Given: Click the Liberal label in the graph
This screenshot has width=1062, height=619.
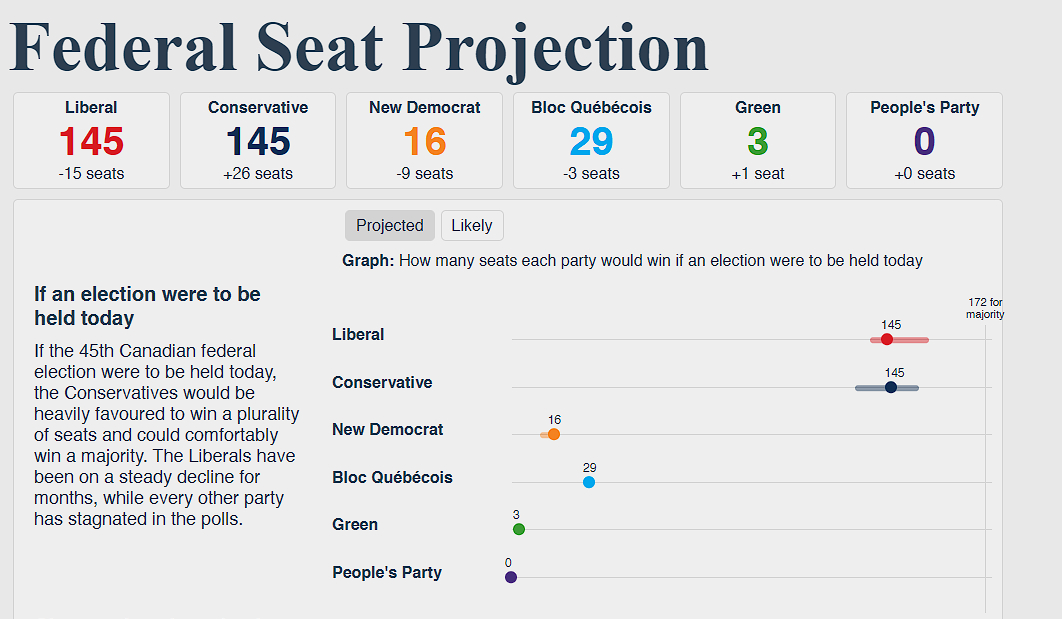Looking at the screenshot, I should (358, 335).
